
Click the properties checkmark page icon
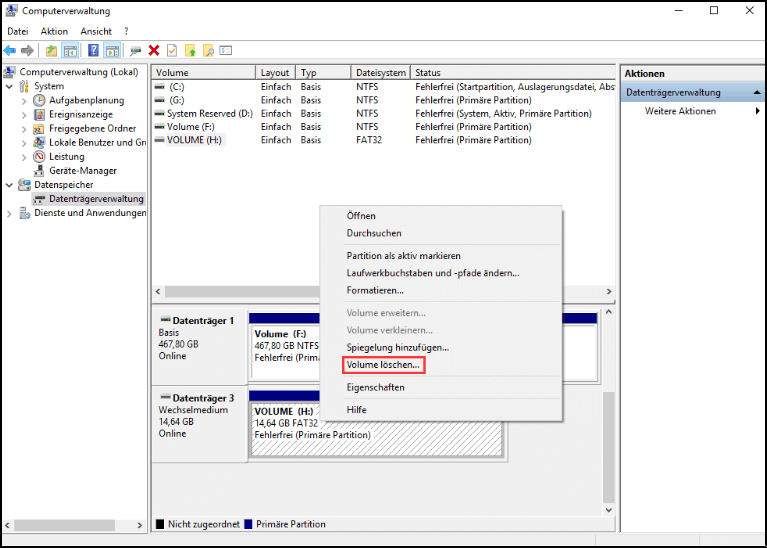(x=172, y=50)
